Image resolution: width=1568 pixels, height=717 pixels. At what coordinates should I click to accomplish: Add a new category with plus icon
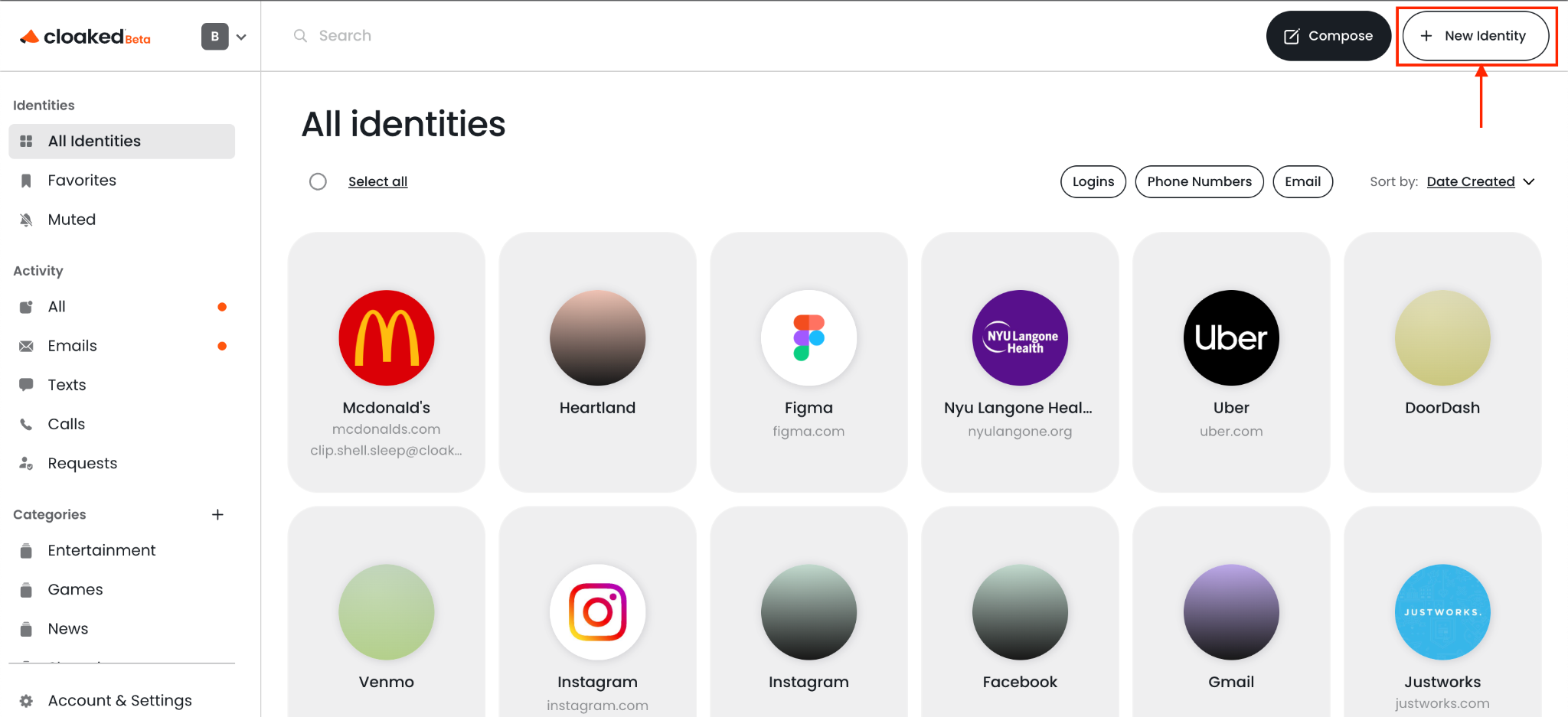point(217,515)
